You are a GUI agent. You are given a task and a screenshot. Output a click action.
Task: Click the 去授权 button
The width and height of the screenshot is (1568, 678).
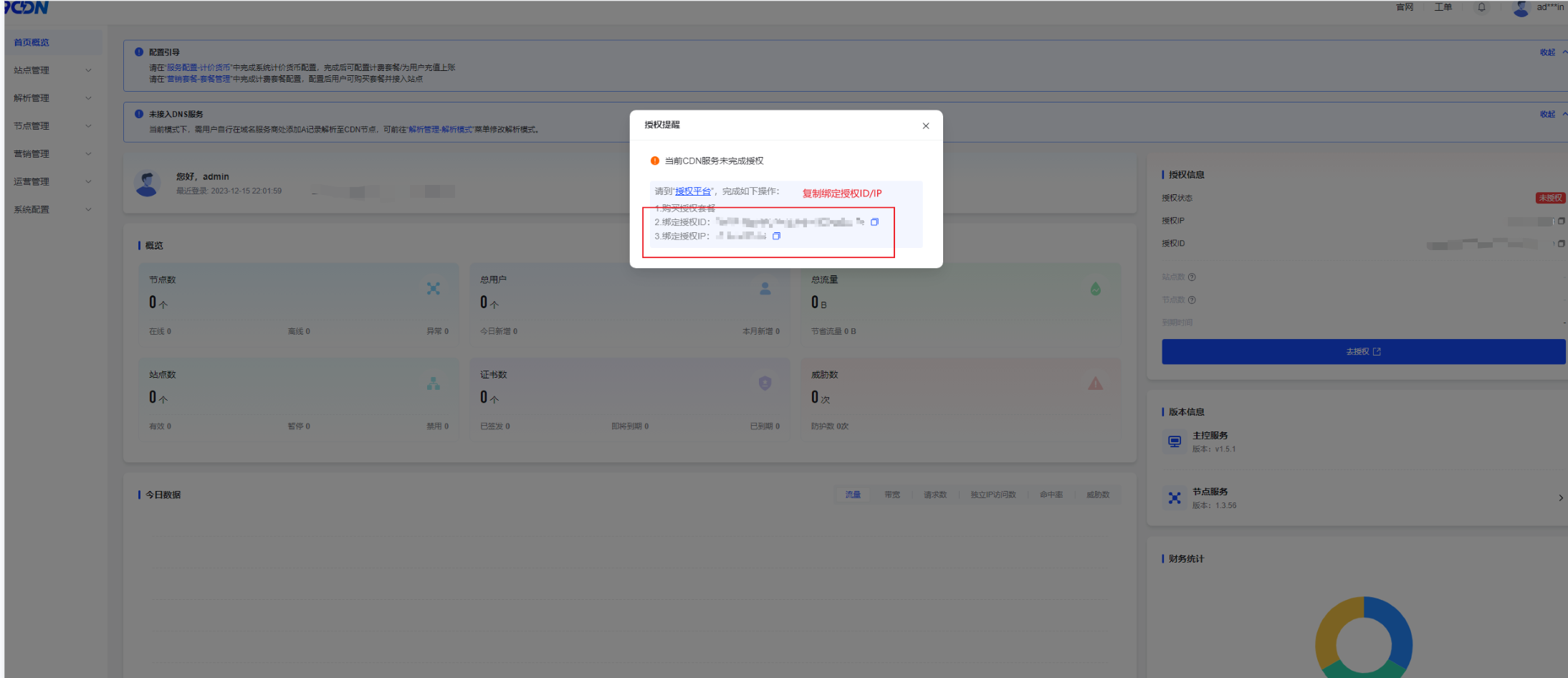(1362, 352)
